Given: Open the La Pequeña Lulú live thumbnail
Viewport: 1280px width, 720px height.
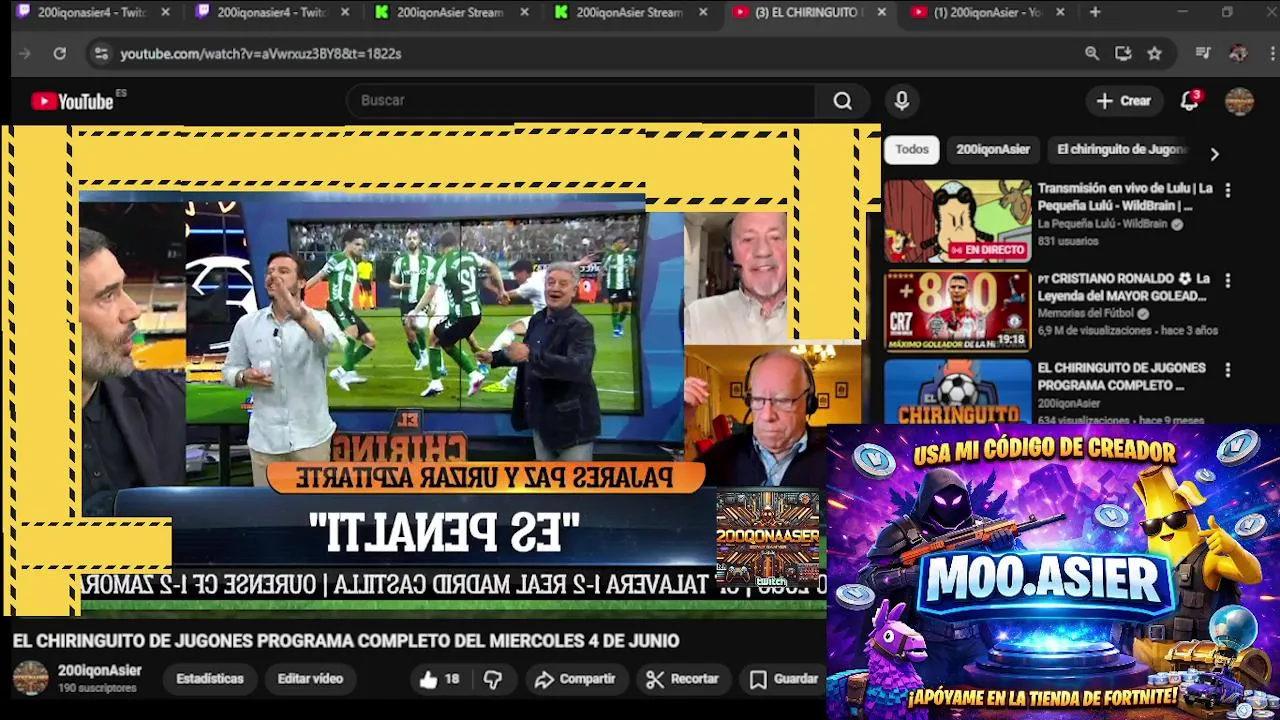Looking at the screenshot, I should pos(957,221).
